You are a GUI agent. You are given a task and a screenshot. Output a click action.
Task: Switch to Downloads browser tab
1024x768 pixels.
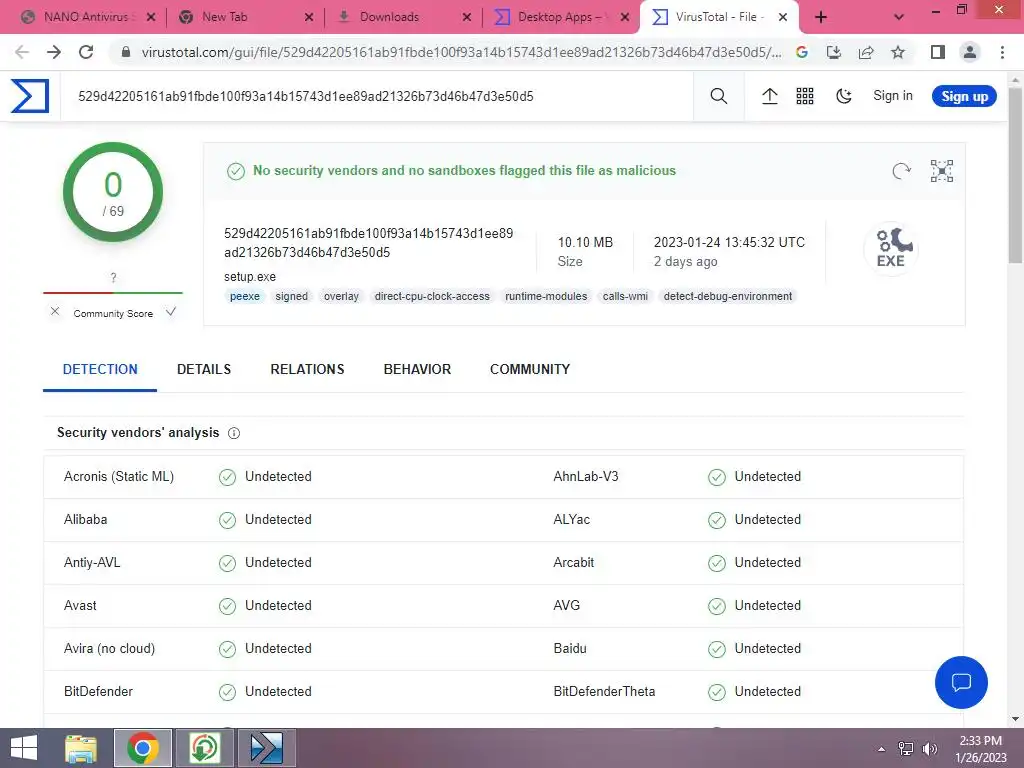click(389, 17)
